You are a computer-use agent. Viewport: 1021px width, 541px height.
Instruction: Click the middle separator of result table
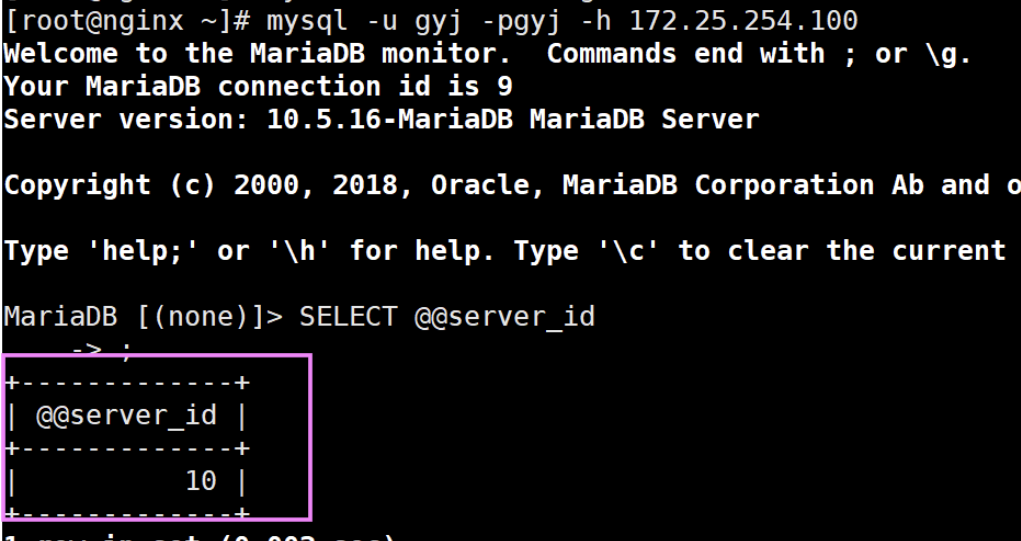coord(127,448)
